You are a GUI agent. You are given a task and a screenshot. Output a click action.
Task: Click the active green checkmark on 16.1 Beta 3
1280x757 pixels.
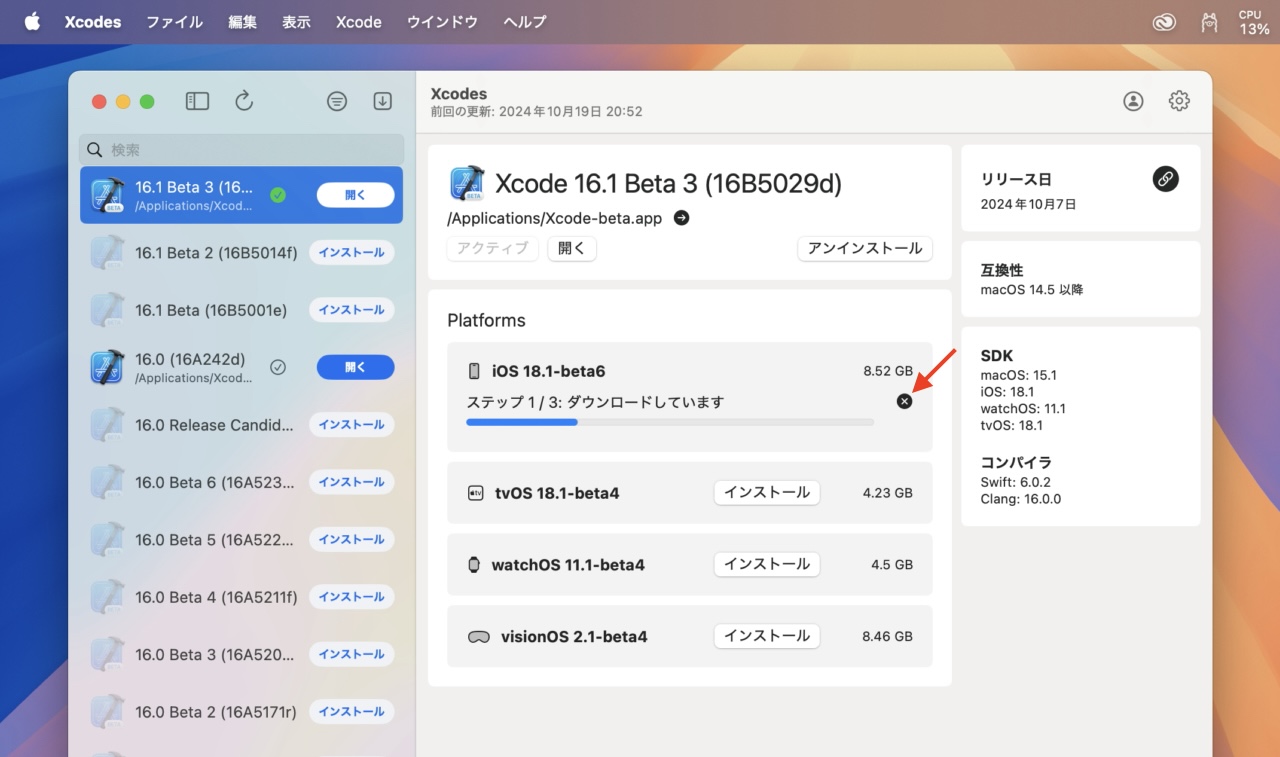[278, 195]
